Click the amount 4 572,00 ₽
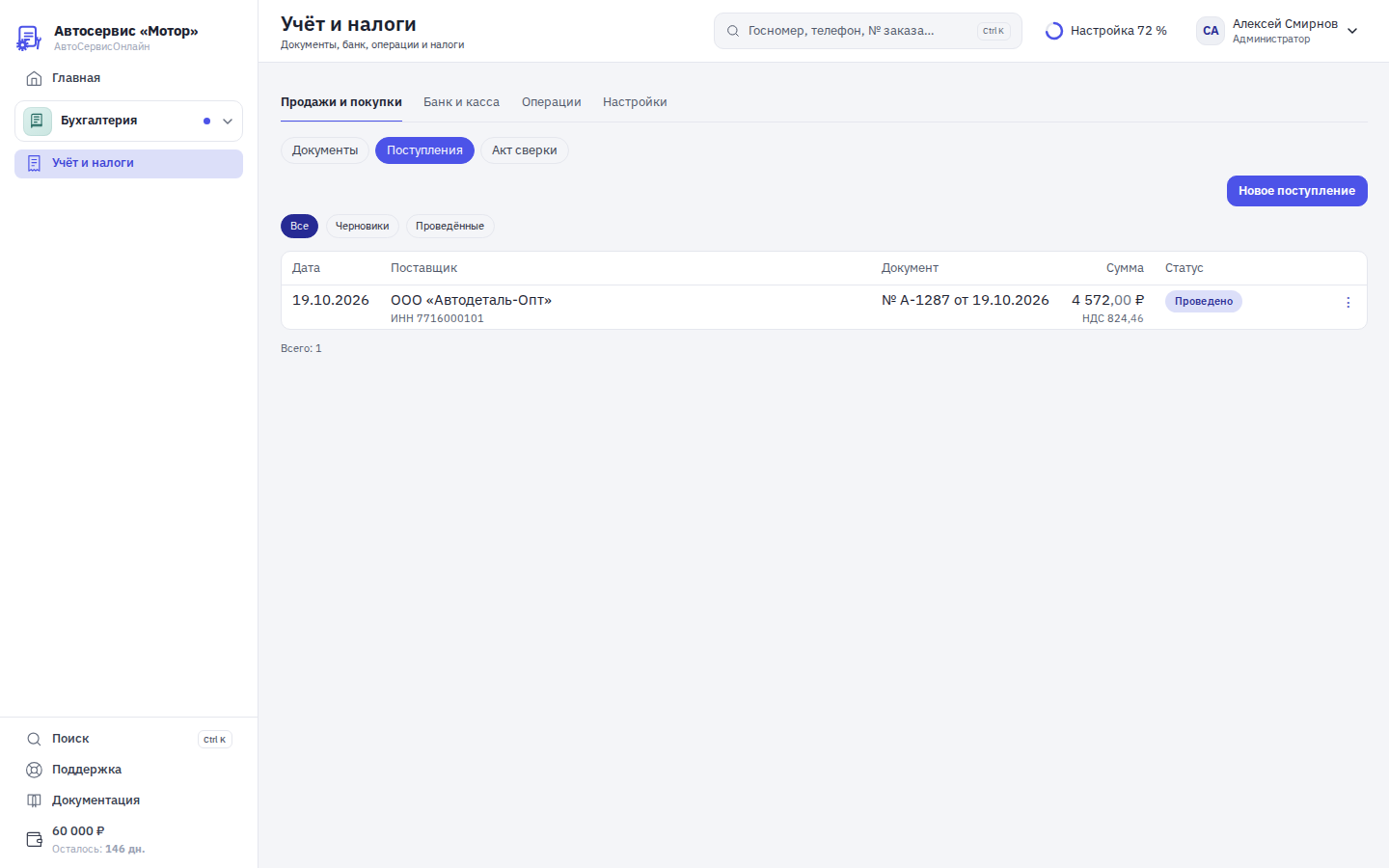The image size is (1389, 868). pos(1107,300)
